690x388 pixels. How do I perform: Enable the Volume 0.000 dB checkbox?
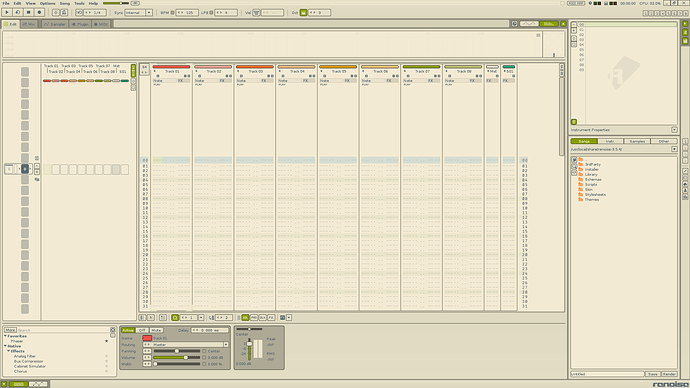(x=204, y=358)
